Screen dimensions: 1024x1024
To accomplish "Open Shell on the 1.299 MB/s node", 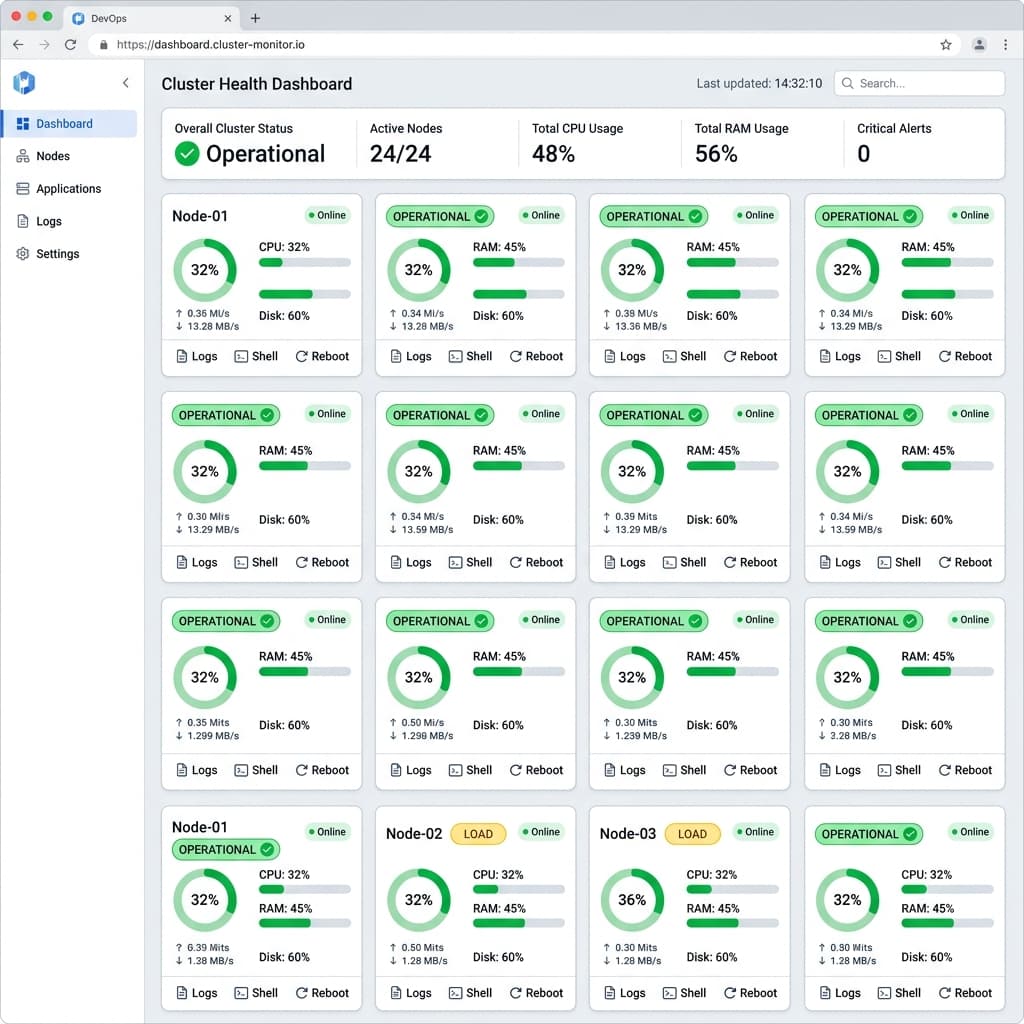I will [256, 771].
